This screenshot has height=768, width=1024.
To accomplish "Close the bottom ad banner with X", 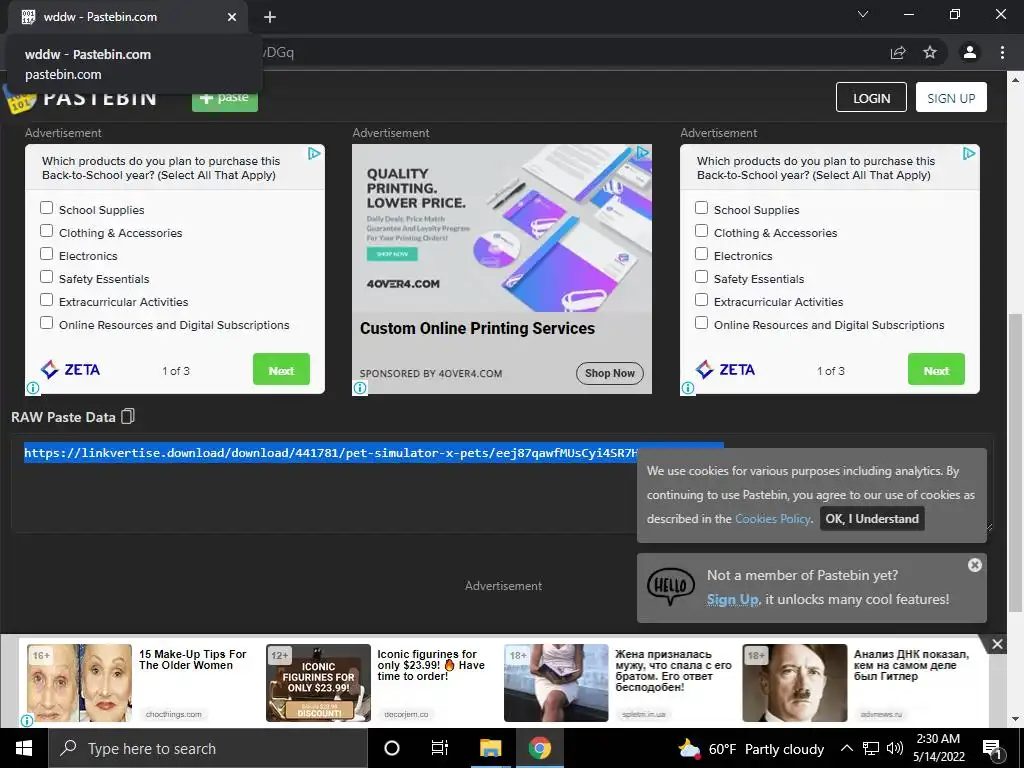I will [x=997, y=645].
